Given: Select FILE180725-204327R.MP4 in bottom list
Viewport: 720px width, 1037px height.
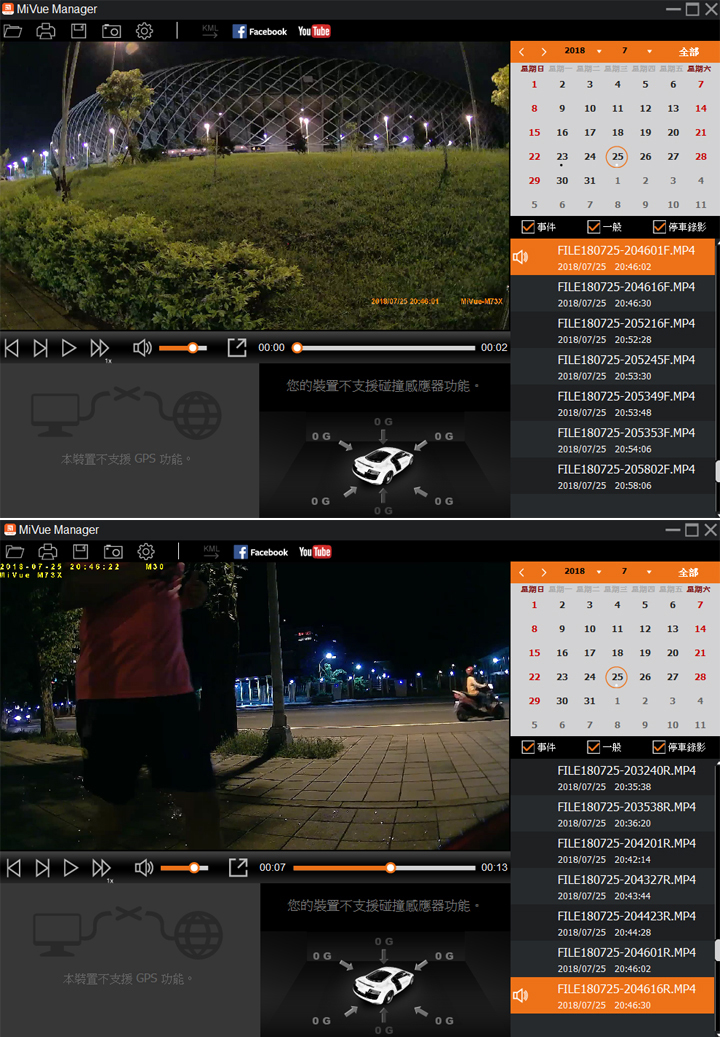Looking at the screenshot, I should click(612, 886).
